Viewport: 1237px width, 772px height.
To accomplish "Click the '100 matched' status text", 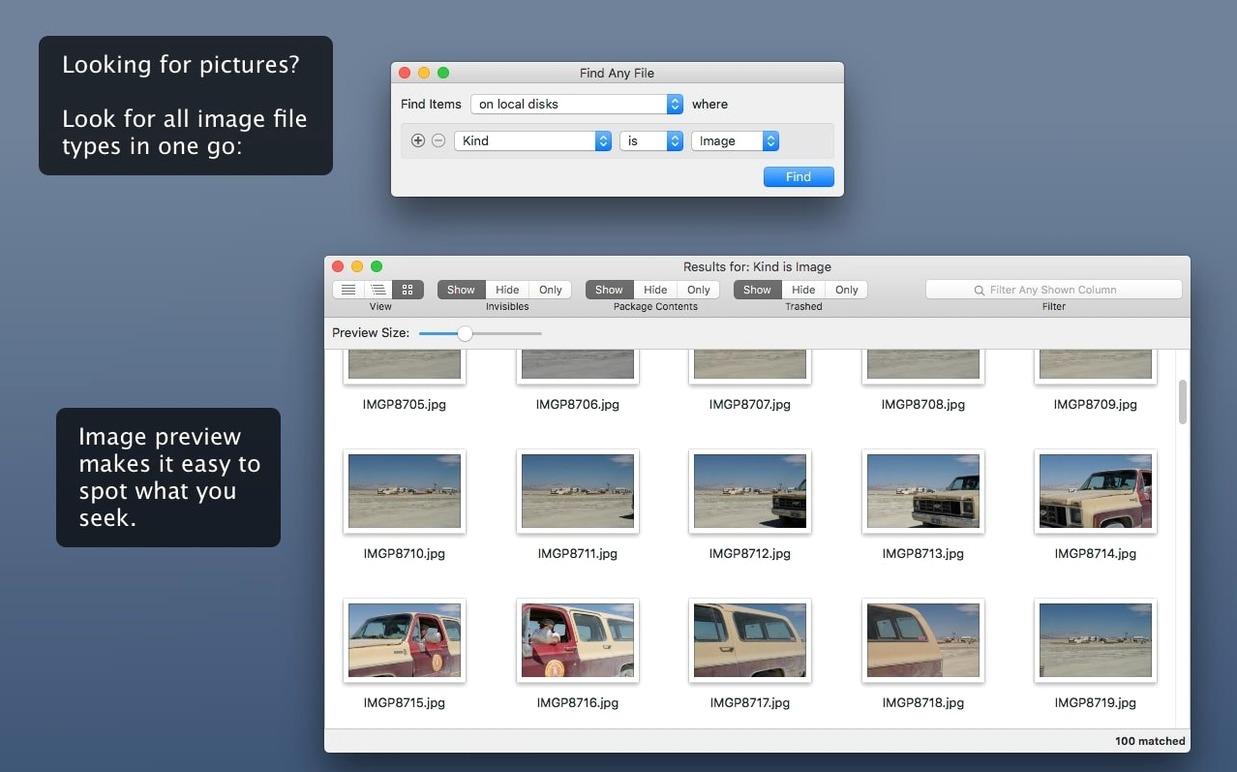I will tap(1150, 741).
